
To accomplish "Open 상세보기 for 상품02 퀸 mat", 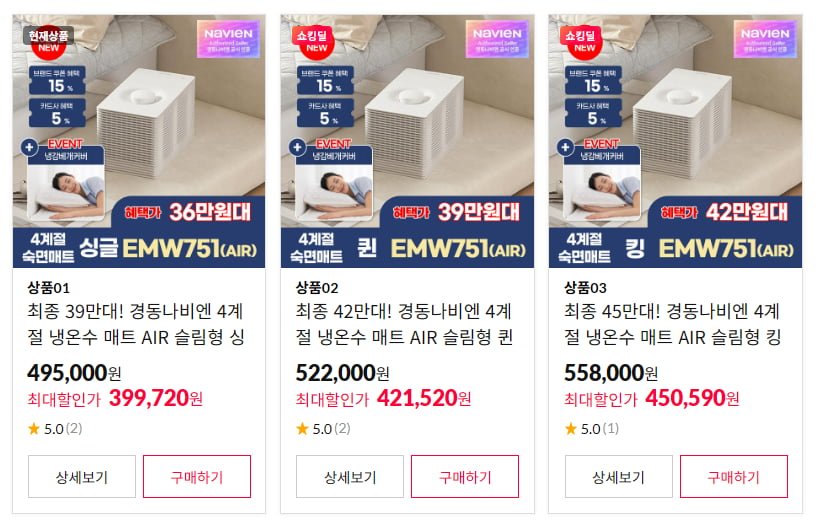I will click(350, 476).
